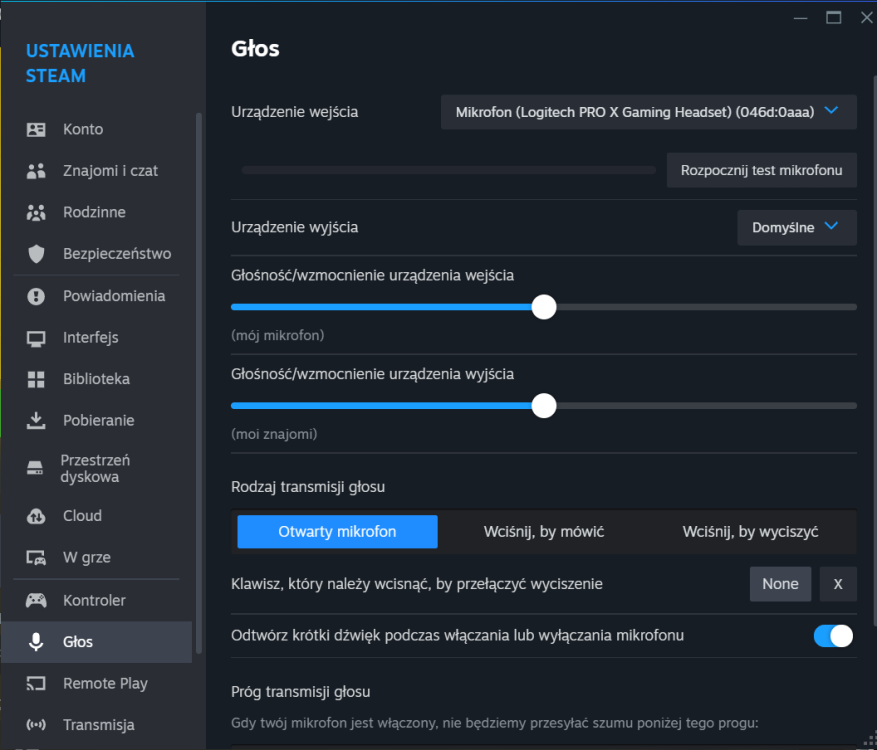Start the microphone test
The width and height of the screenshot is (877, 750).
tap(761, 170)
